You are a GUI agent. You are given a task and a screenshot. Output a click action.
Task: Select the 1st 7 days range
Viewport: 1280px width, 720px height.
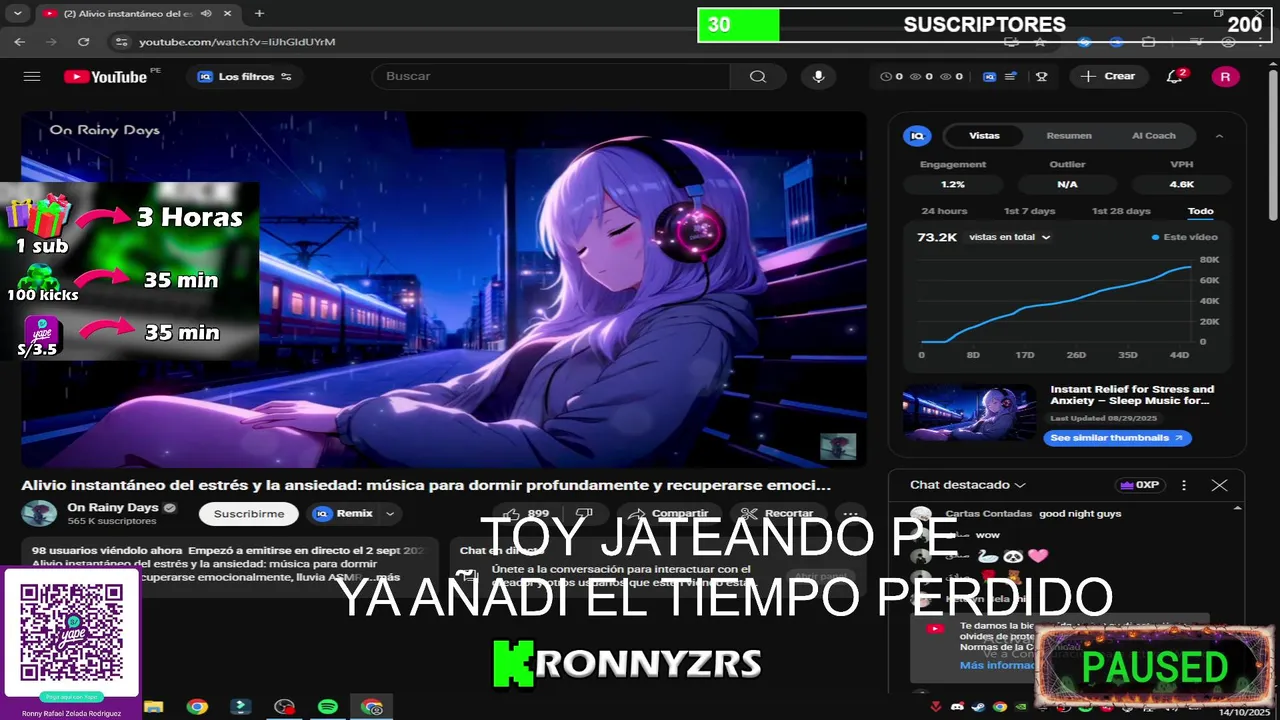coord(1029,211)
